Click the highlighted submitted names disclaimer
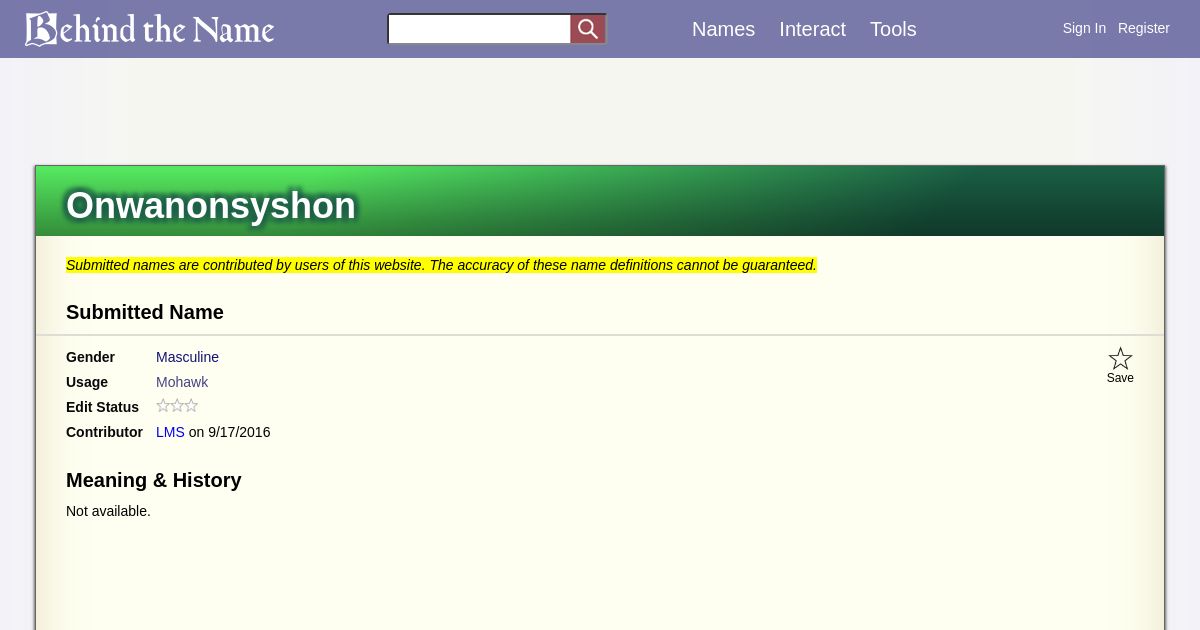The height and width of the screenshot is (630, 1200). click(441, 265)
